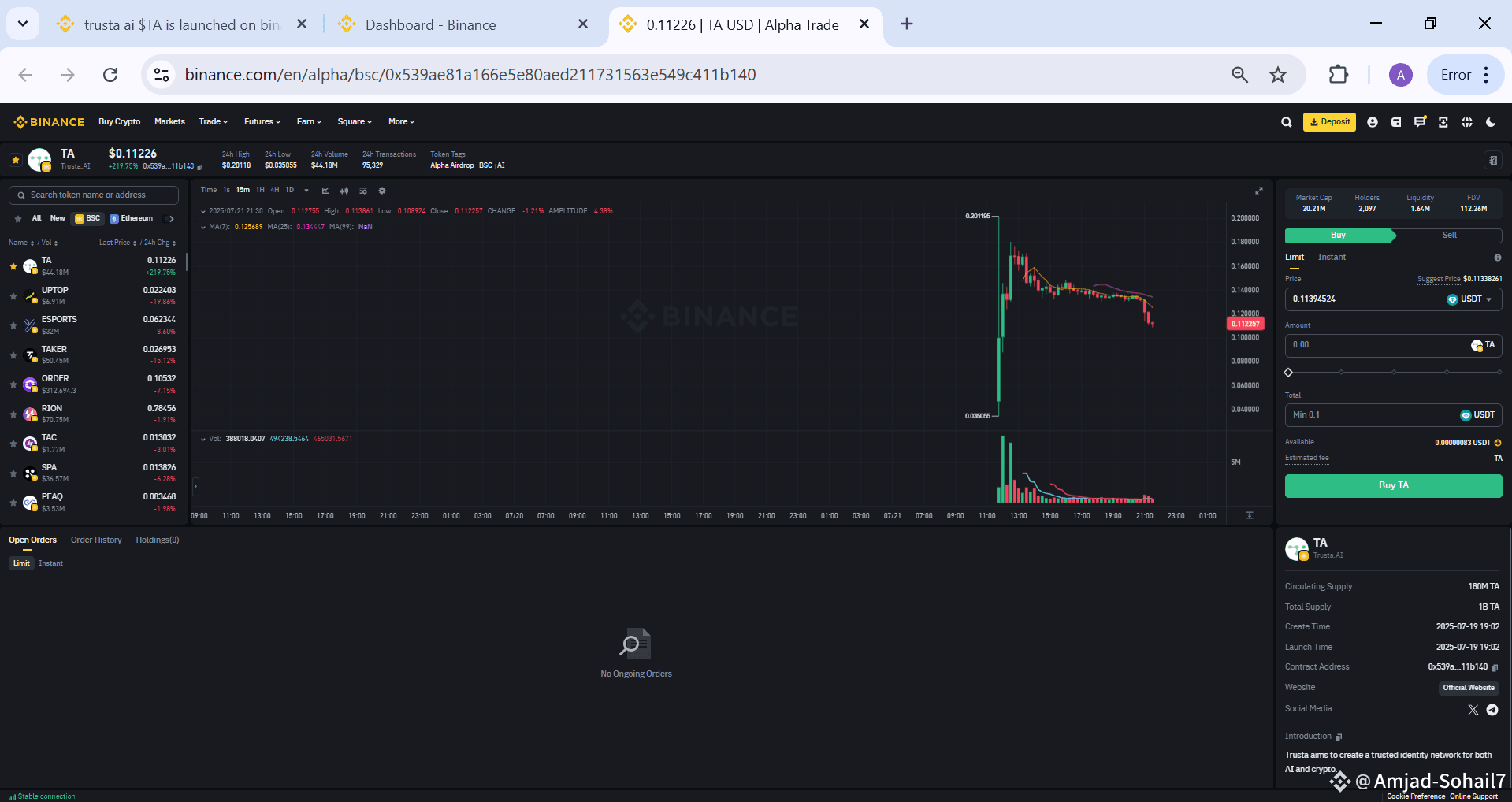This screenshot has height=802, width=1512.
Task: Click the amount slider diamond handle
Action: pos(1289,373)
